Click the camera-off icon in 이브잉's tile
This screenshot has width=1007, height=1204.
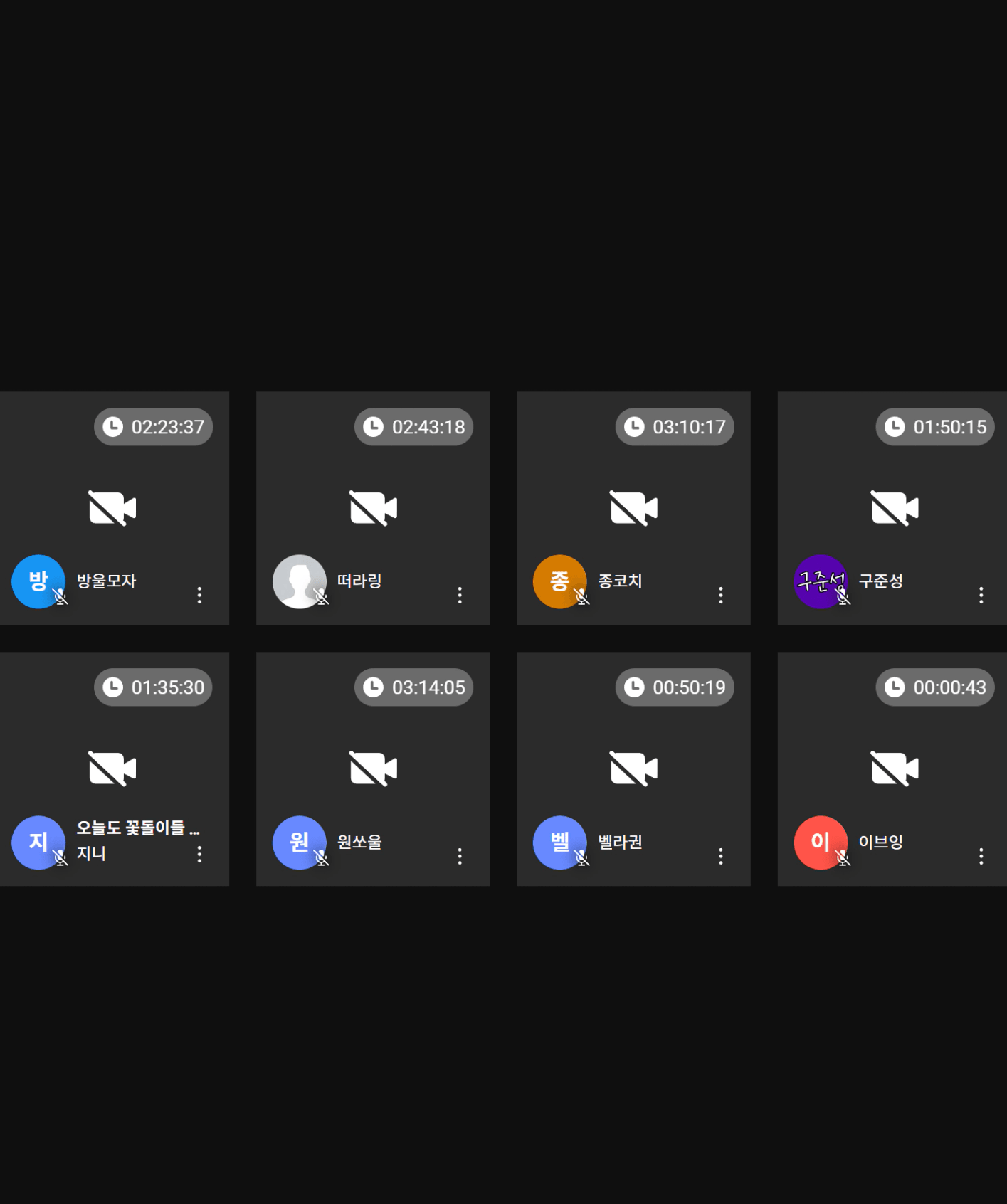click(895, 769)
